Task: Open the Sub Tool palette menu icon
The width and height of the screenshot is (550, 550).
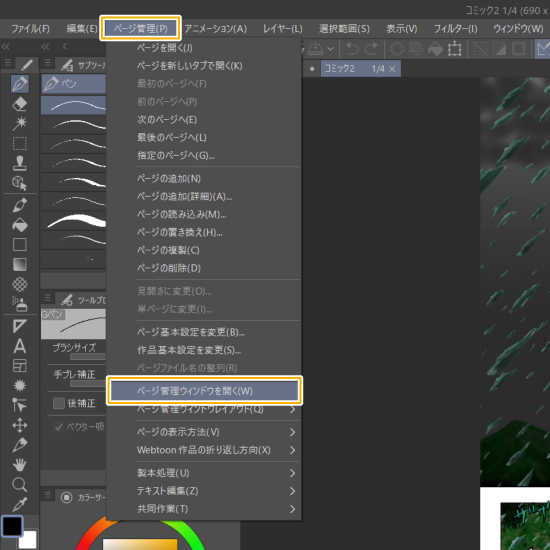Action: tap(47, 63)
